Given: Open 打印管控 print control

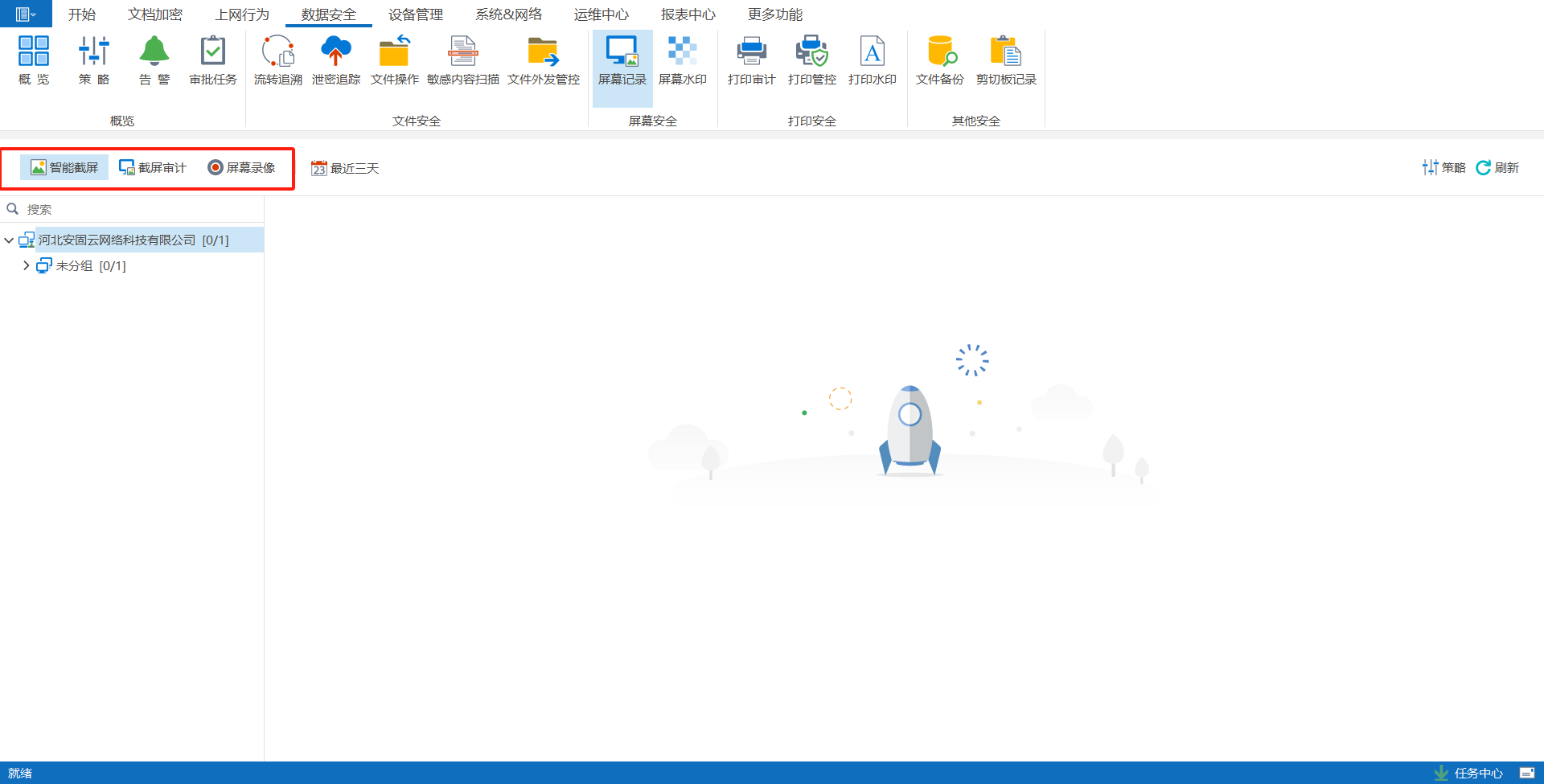Looking at the screenshot, I should pyautogui.click(x=812, y=61).
